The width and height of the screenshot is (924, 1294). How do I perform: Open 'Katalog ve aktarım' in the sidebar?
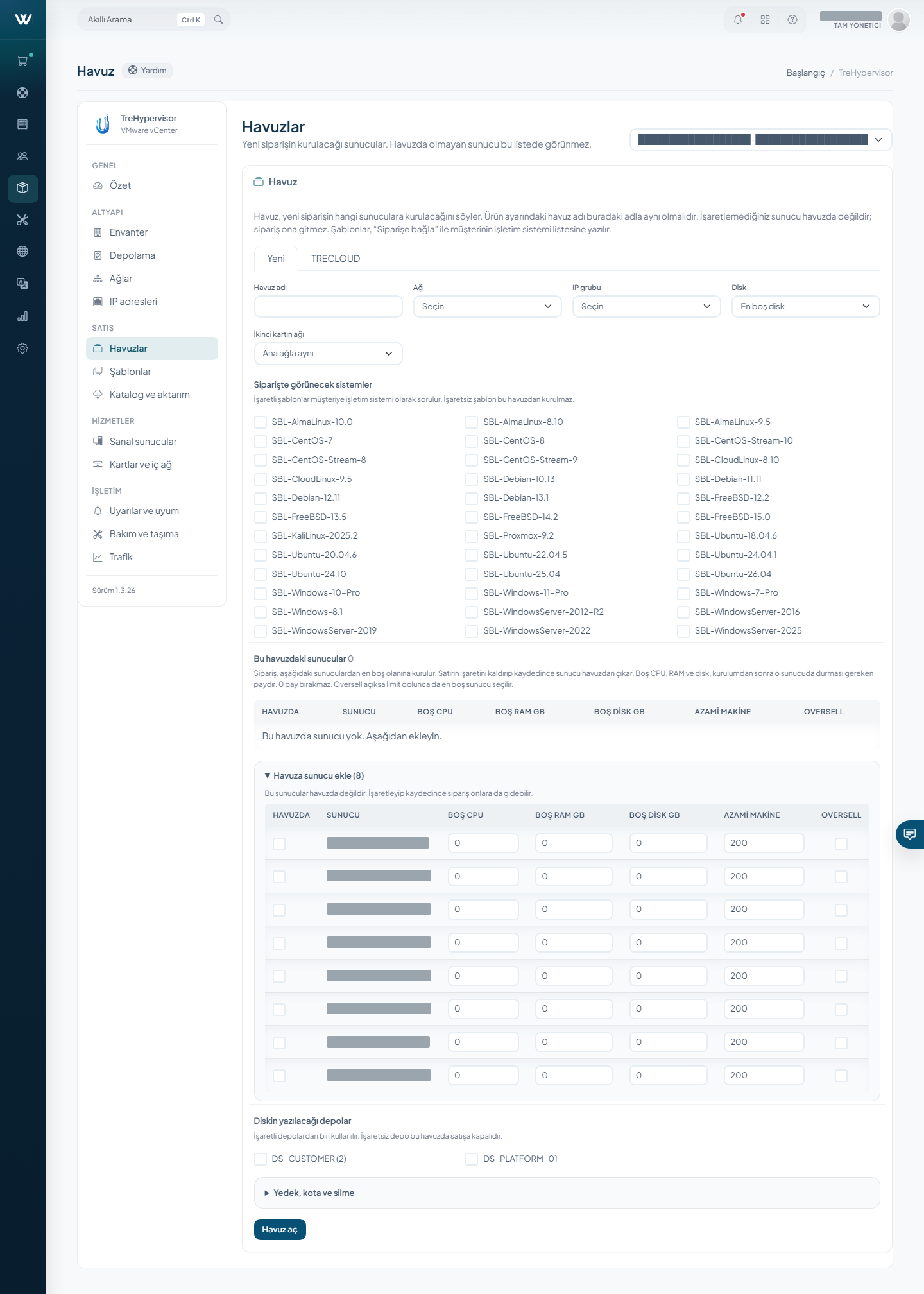click(152, 395)
